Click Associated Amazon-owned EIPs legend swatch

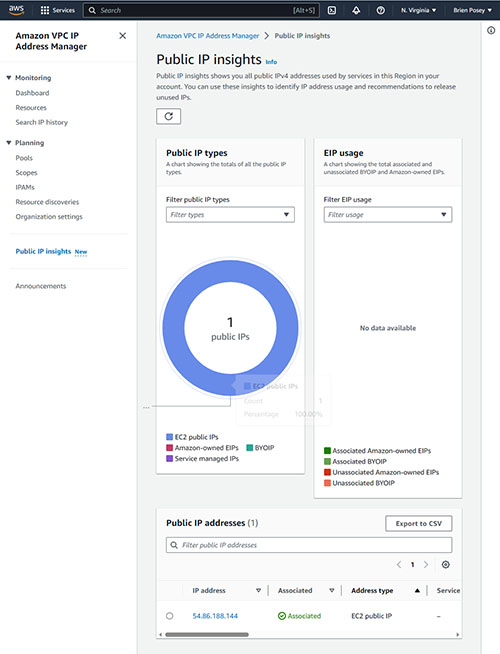tap(327, 450)
